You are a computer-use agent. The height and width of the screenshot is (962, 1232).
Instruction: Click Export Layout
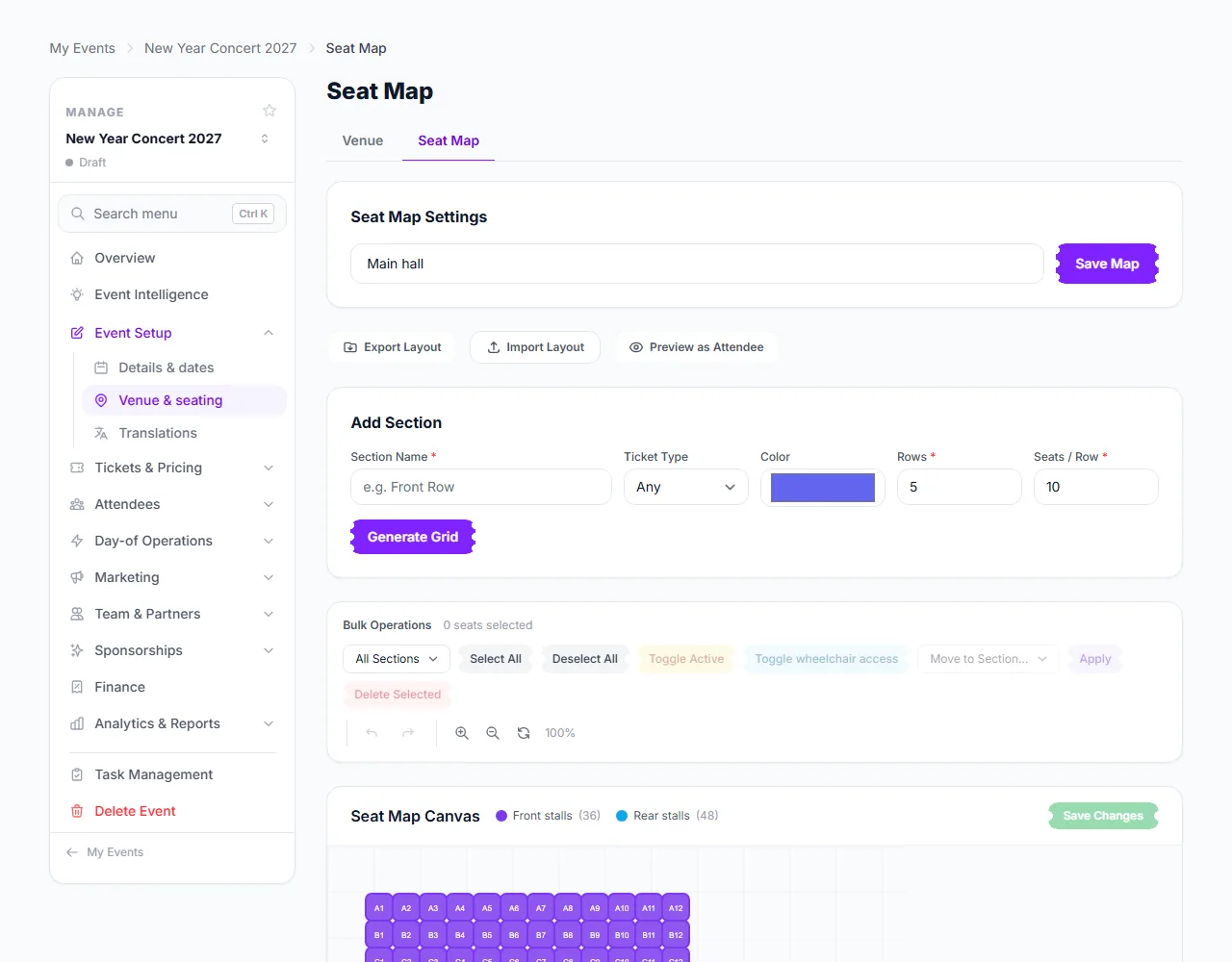pyautogui.click(x=393, y=347)
